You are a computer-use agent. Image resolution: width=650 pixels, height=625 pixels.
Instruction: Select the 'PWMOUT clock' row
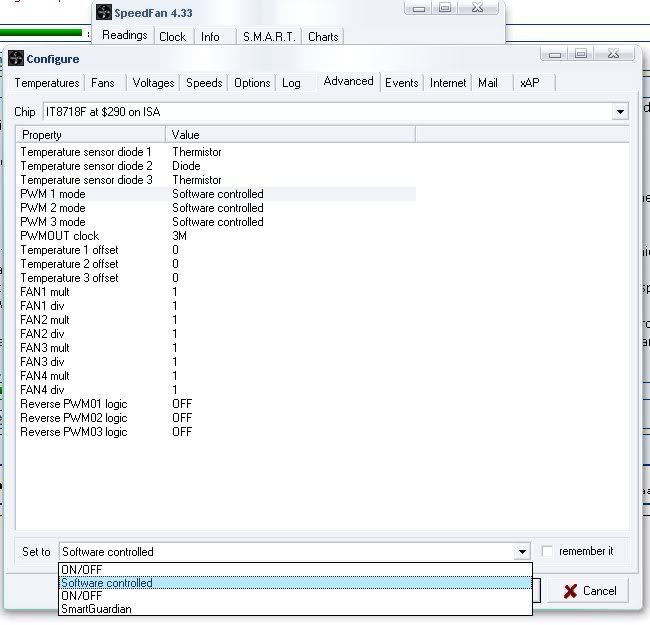click(216, 236)
